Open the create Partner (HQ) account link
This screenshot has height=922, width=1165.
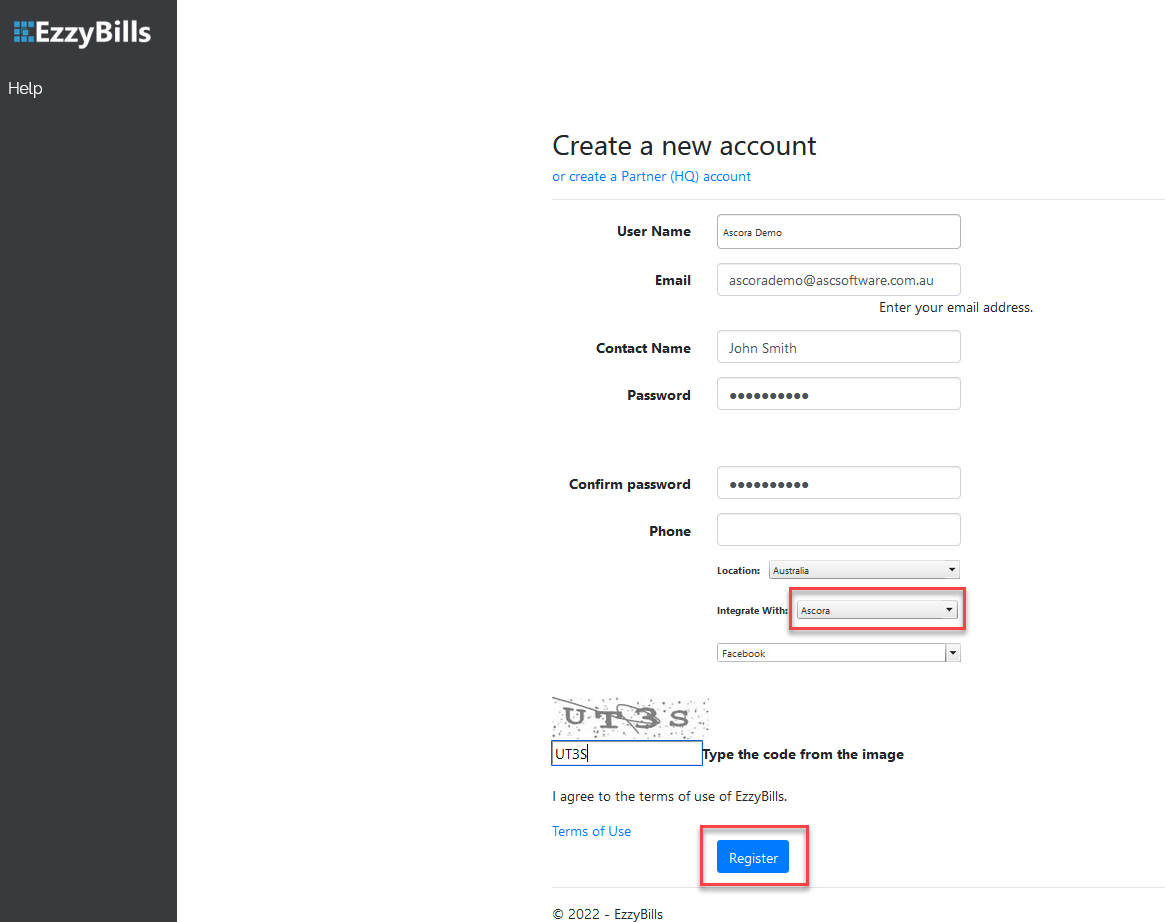(x=651, y=176)
